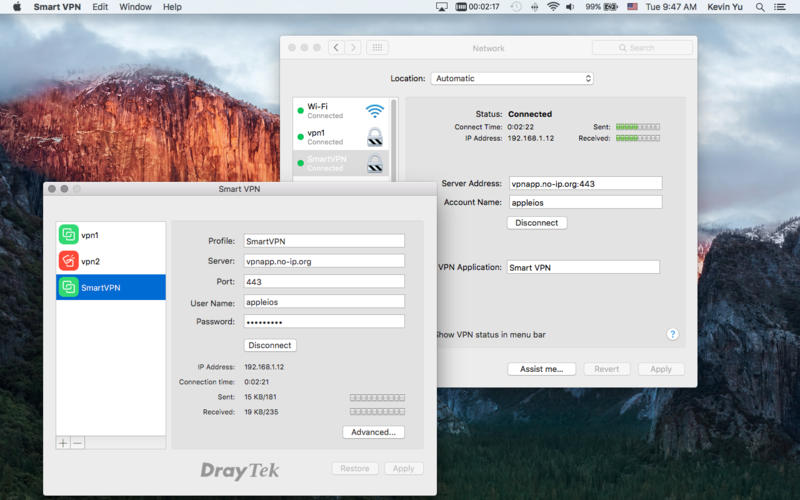Image resolution: width=800 pixels, height=500 pixels.
Task: Click the Wi-Fi icon in the menu bar
Action: [x=553, y=7]
